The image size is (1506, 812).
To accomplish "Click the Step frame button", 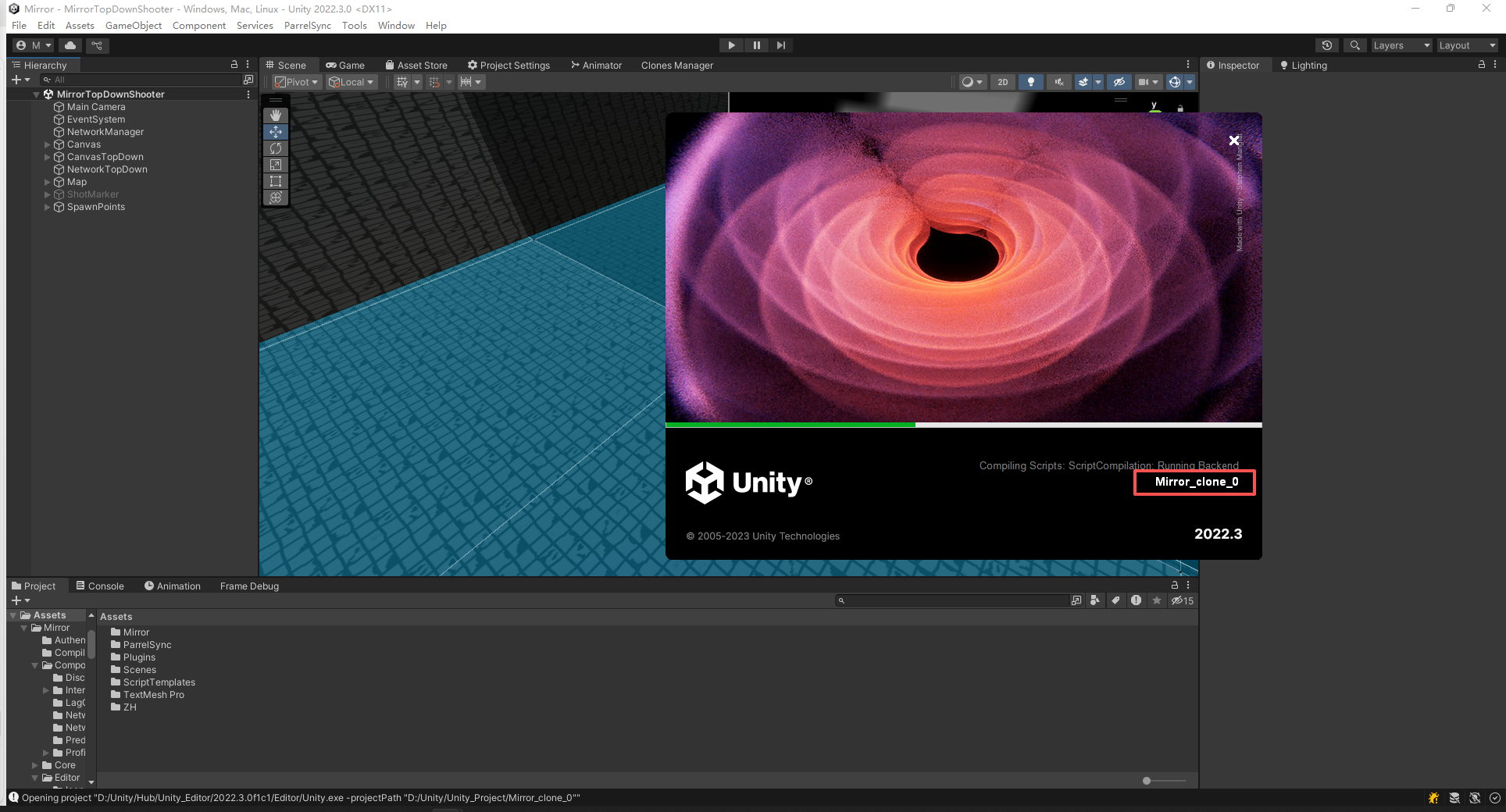I will [781, 45].
